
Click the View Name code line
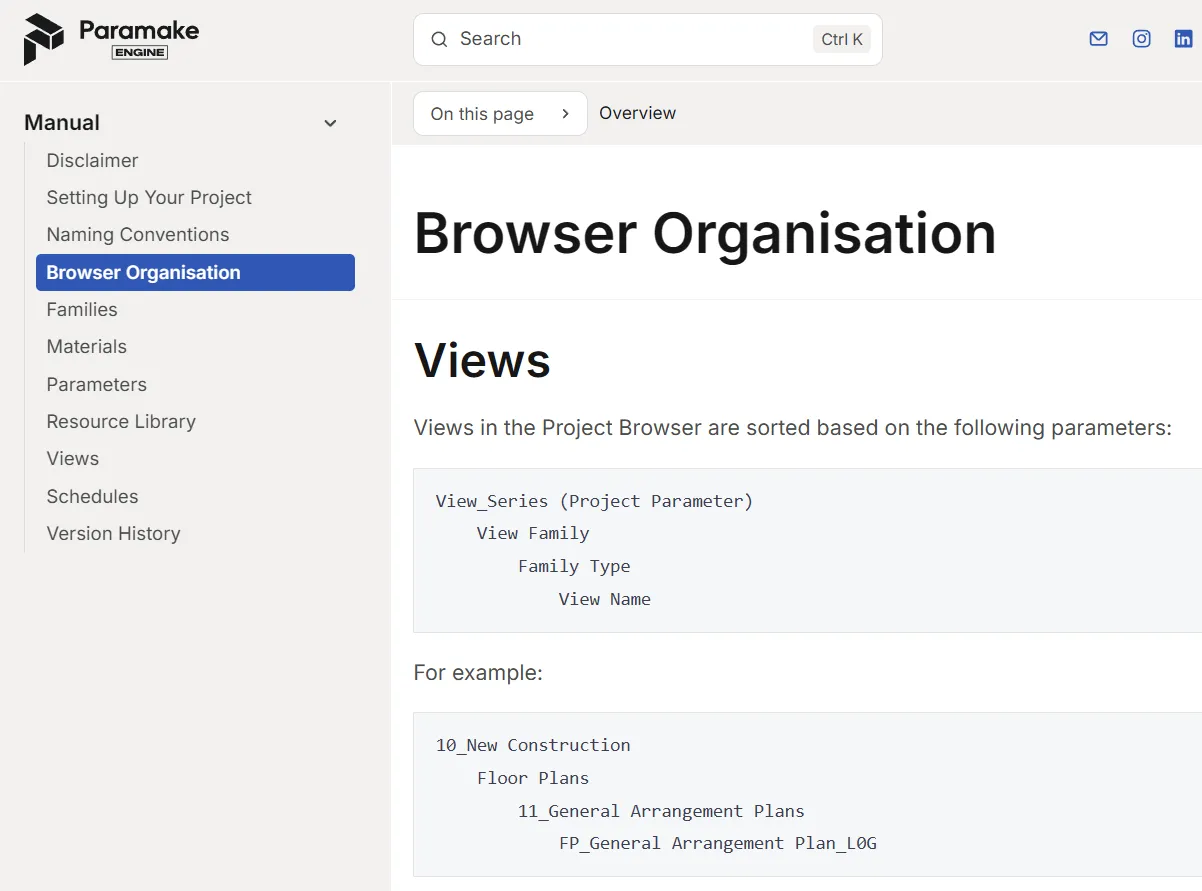point(605,600)
